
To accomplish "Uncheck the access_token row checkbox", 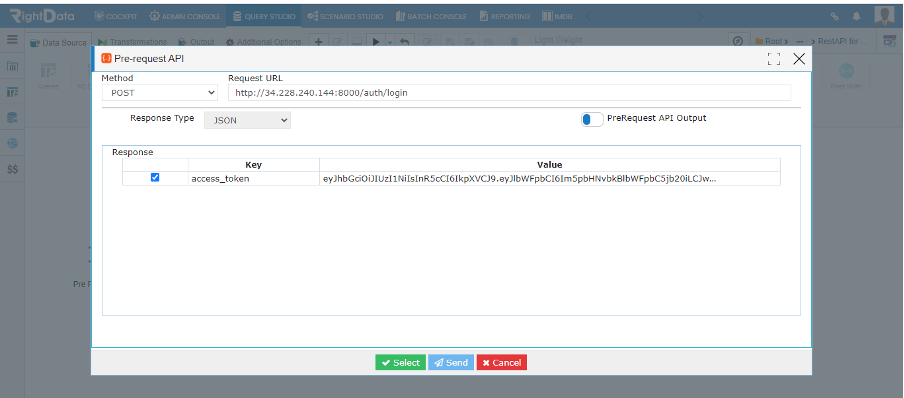I will tap(155, 178).
